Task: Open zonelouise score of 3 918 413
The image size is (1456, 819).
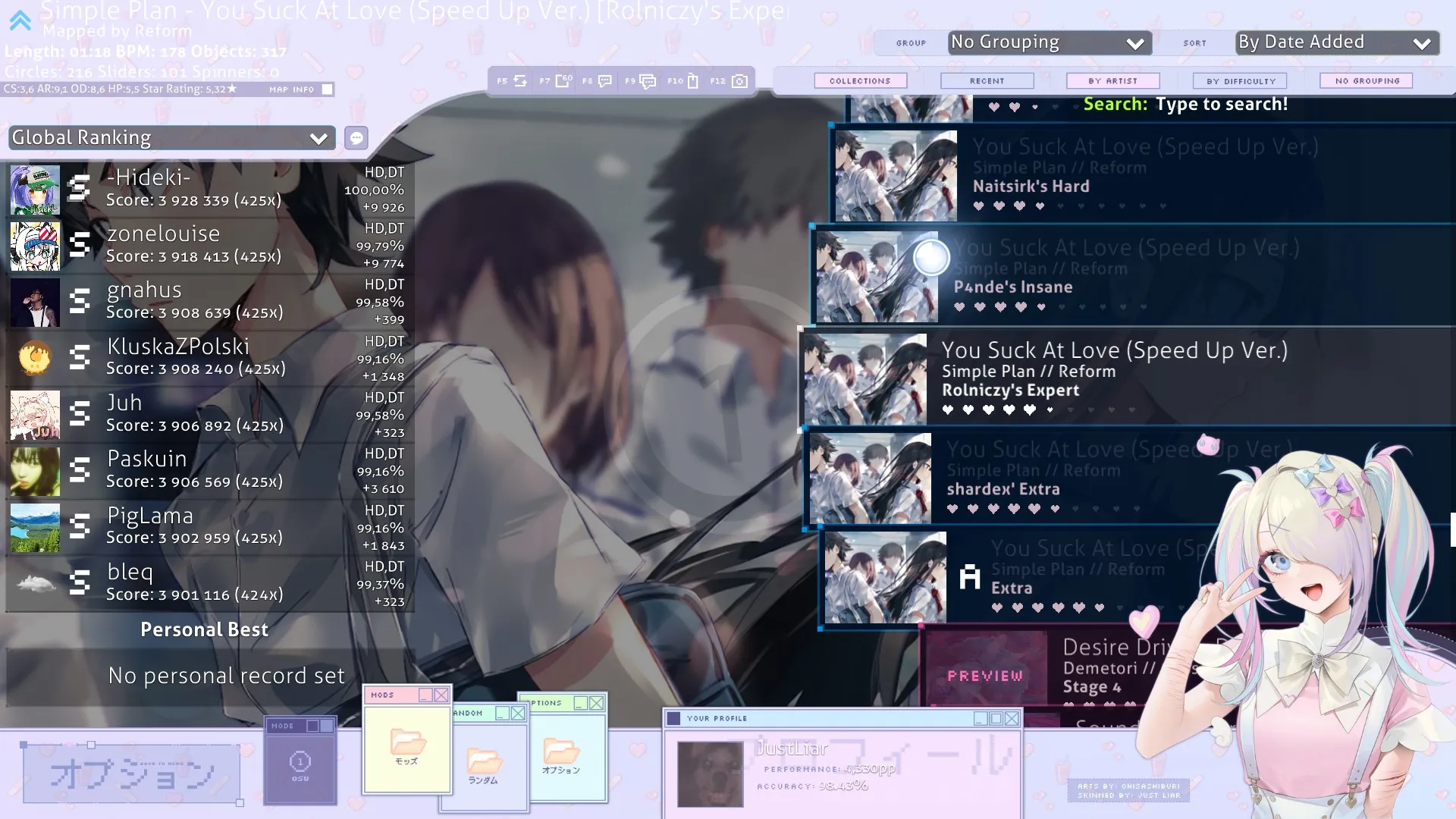Action: (210, 245)
